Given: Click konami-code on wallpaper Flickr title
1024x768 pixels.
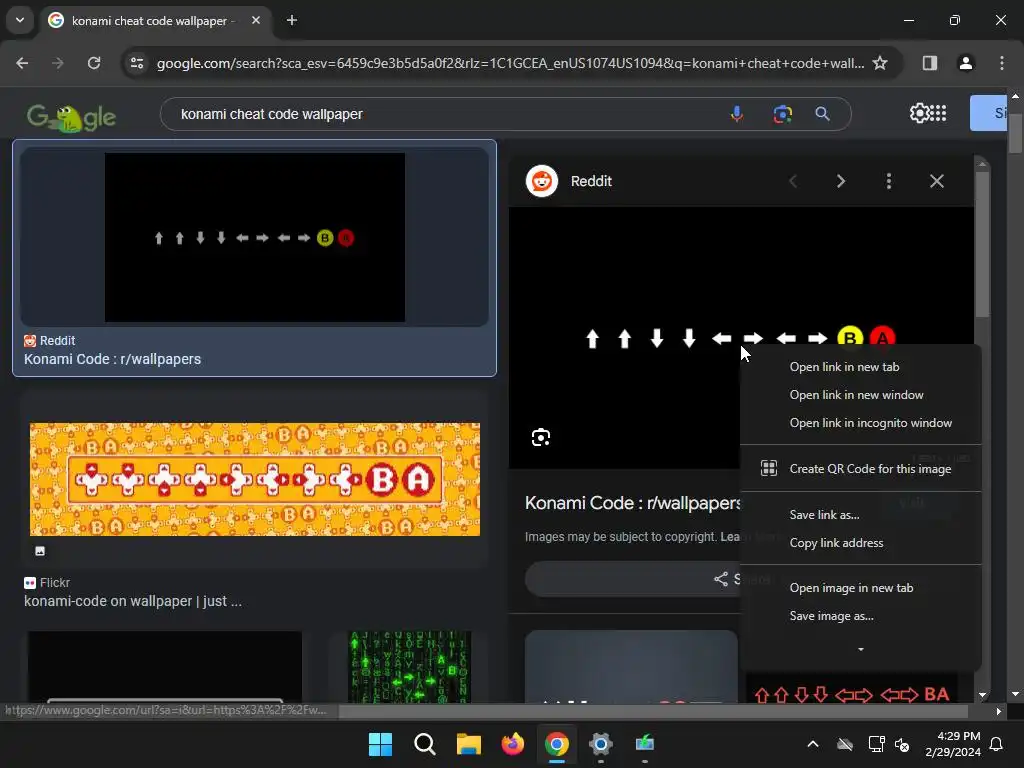Looking at the screenshot, I should [133, 601].
